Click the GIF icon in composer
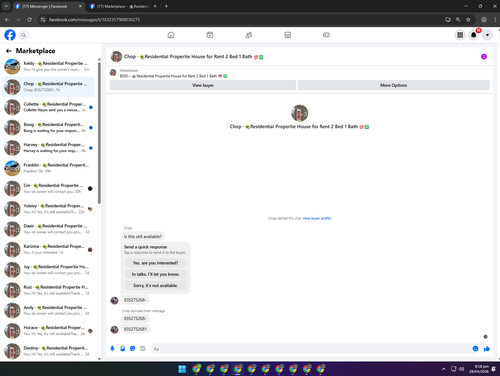Viewport: 500px width, 376px height. (x=143, y=348)
